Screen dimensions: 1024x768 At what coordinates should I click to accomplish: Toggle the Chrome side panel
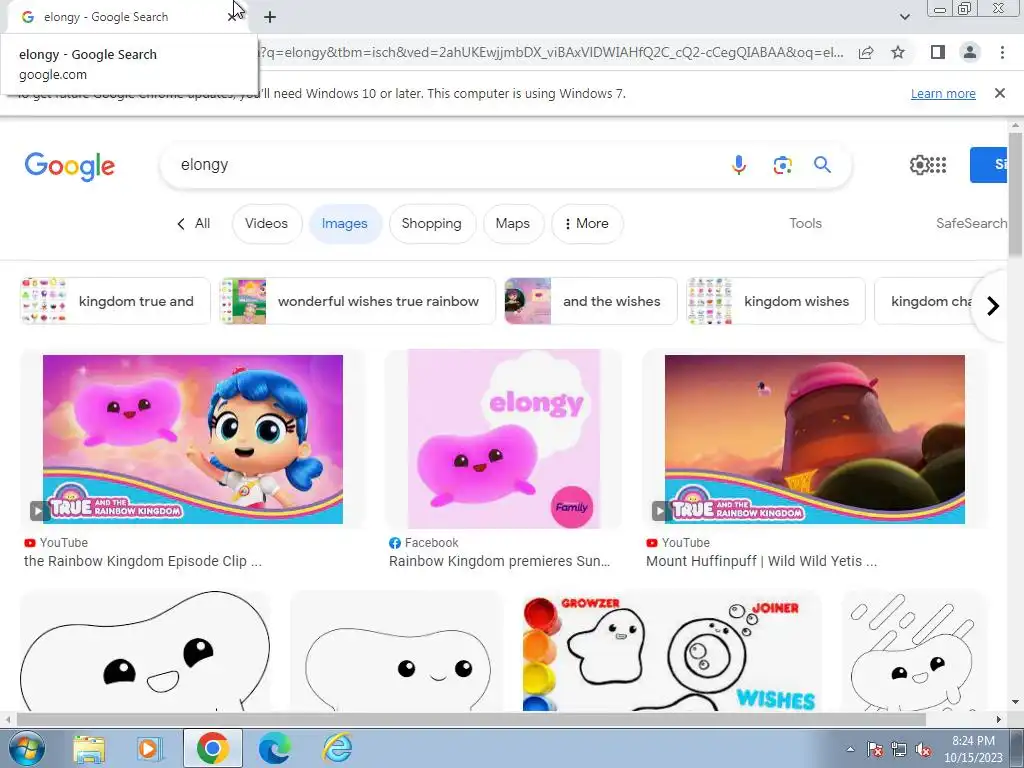(938, 52)
